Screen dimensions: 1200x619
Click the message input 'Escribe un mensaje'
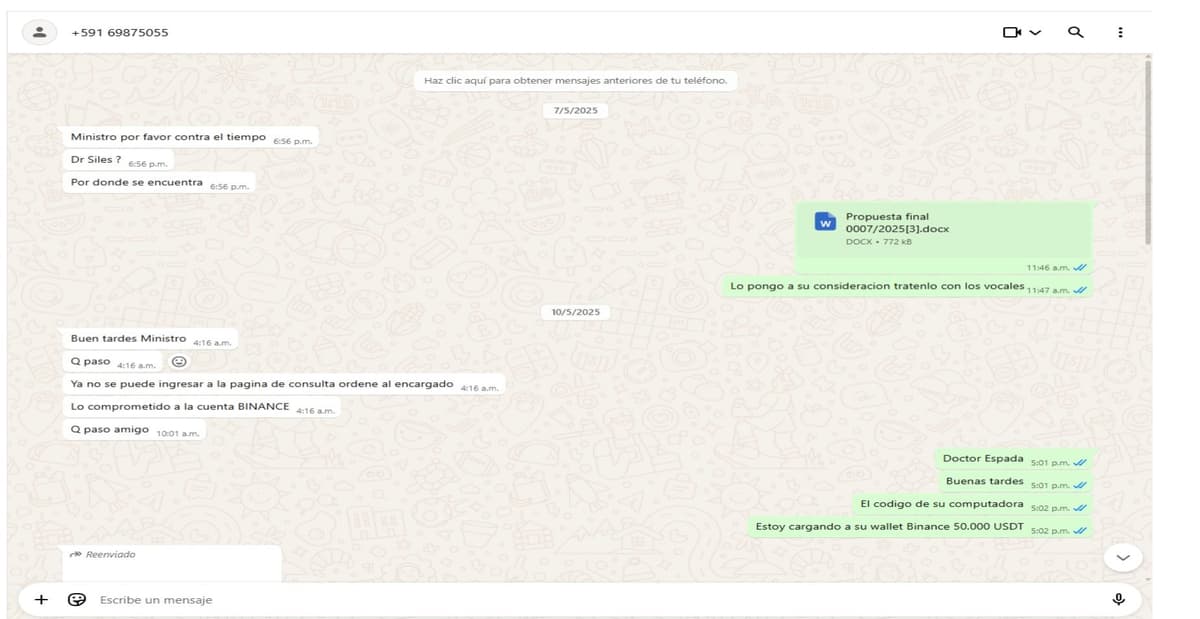click(x=300, y=599)
